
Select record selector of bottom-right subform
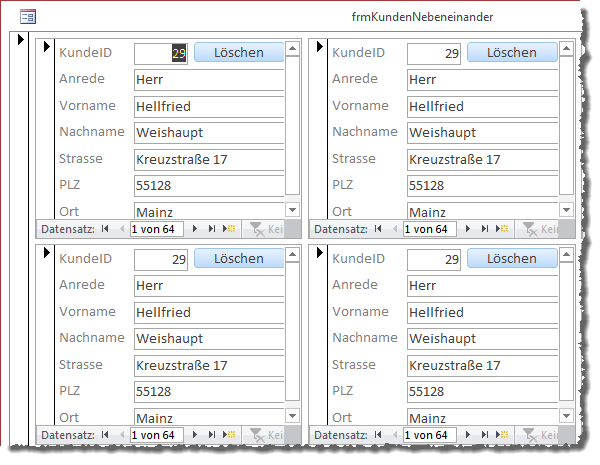(x=319, y=335)
